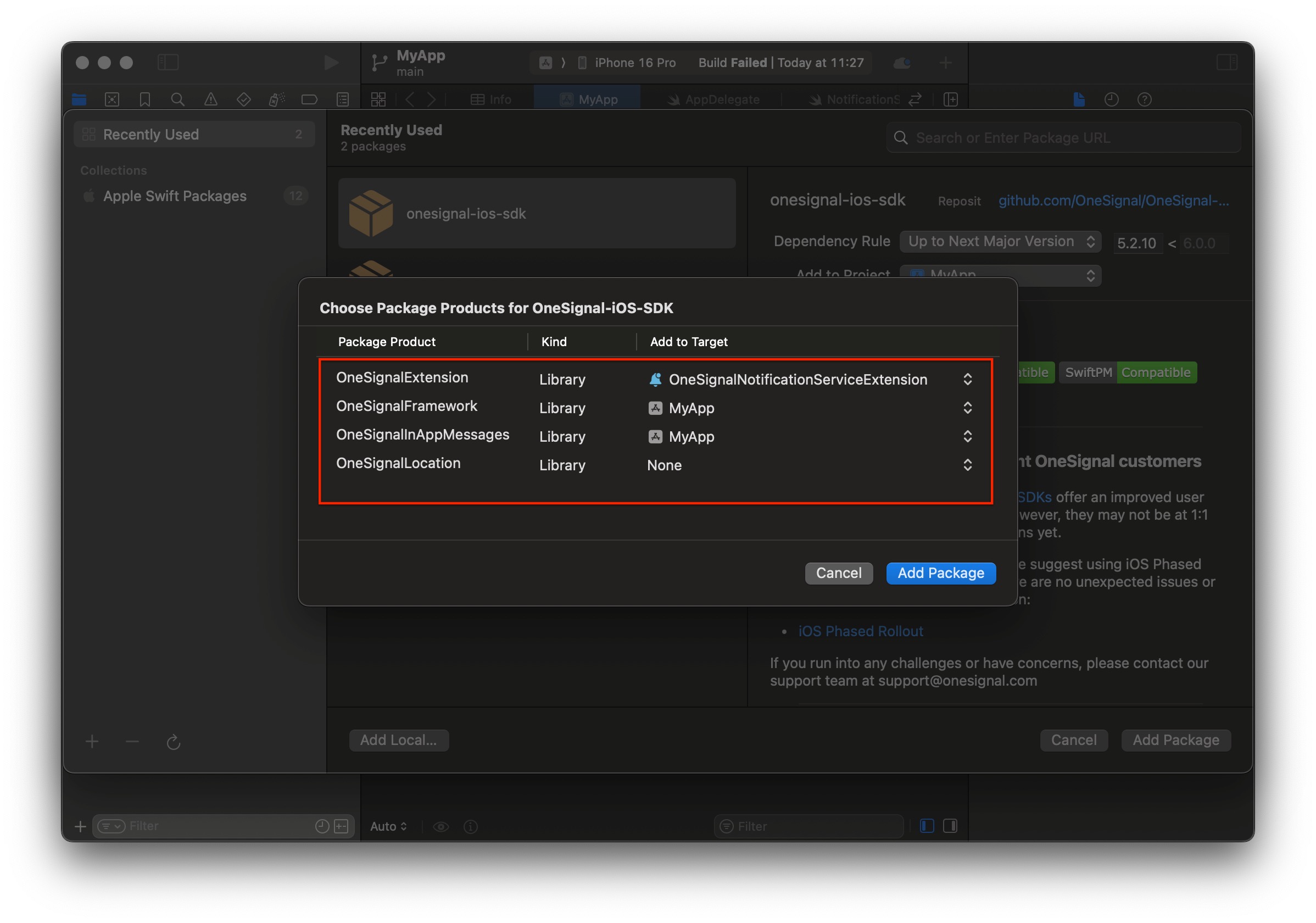Screen dimensions: 1316x923
Task: Click the eye quick look icon
Action: 440,826
